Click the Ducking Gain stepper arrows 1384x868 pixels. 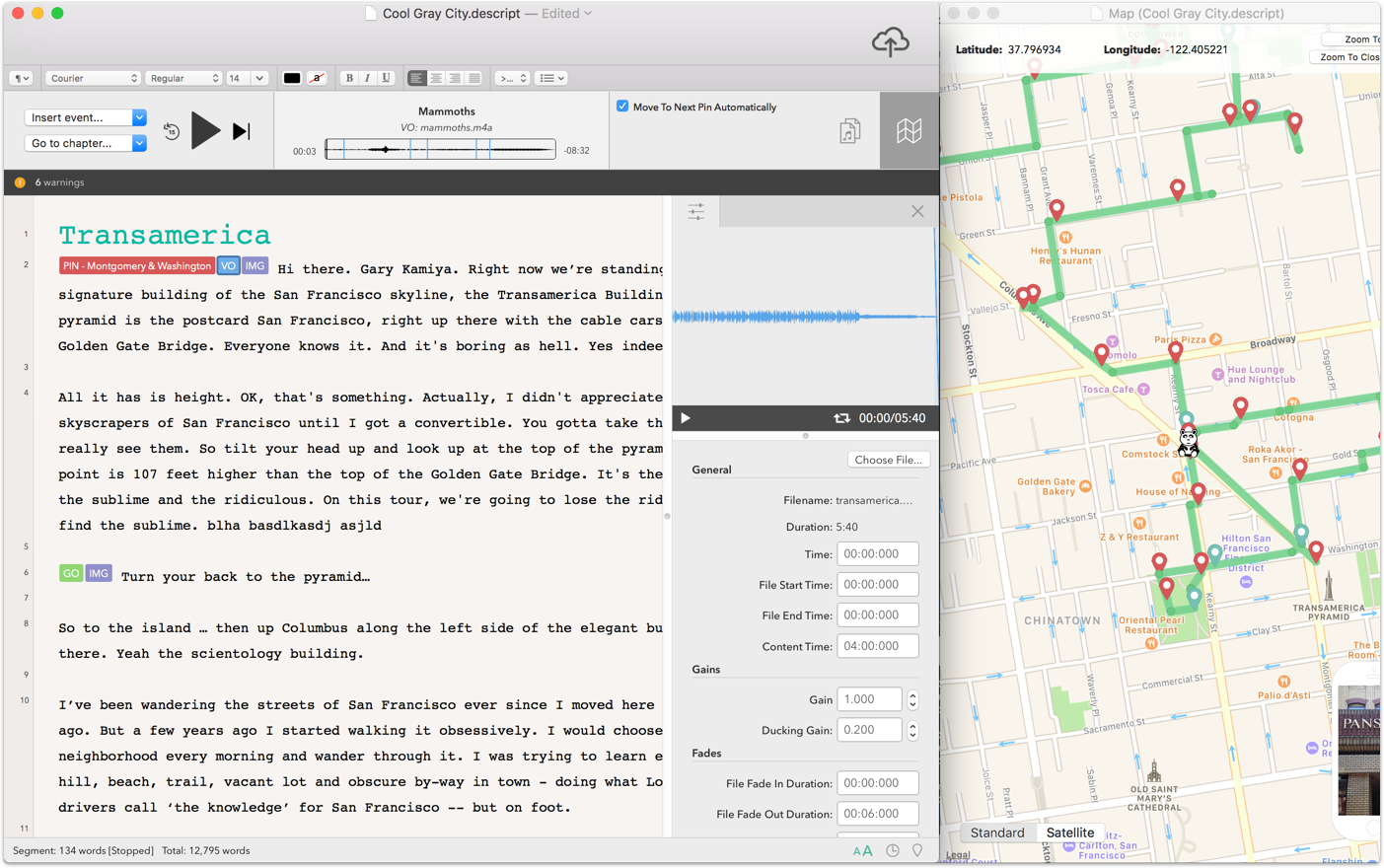[x=912, y=731]
